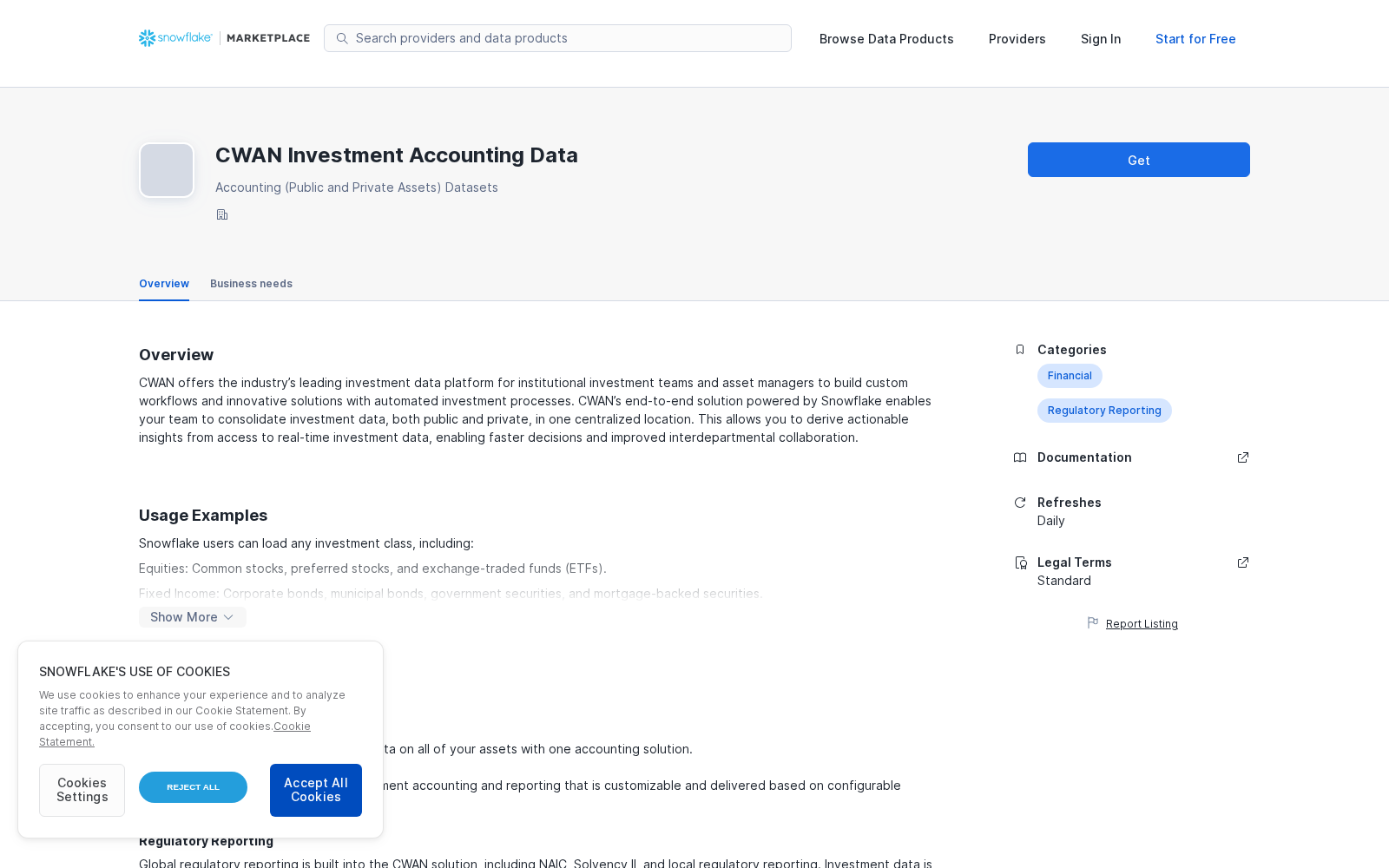The image size is (1389, 868).
Task: Click REJECT ALL cookies button
Action: click(x=193, y=787)
